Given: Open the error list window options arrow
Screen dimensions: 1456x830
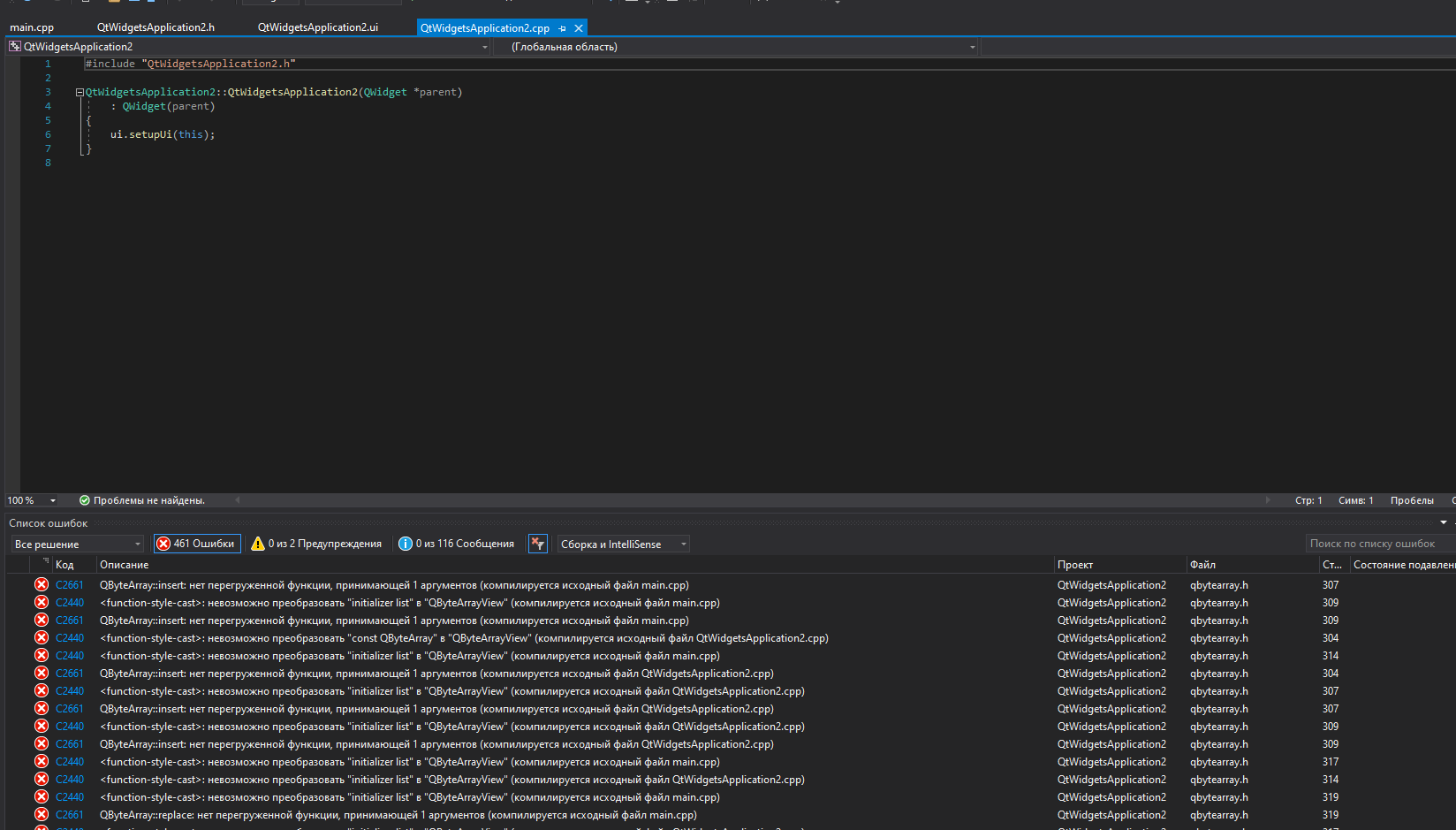Looking at the screenshot, I should click(1444, 522).
